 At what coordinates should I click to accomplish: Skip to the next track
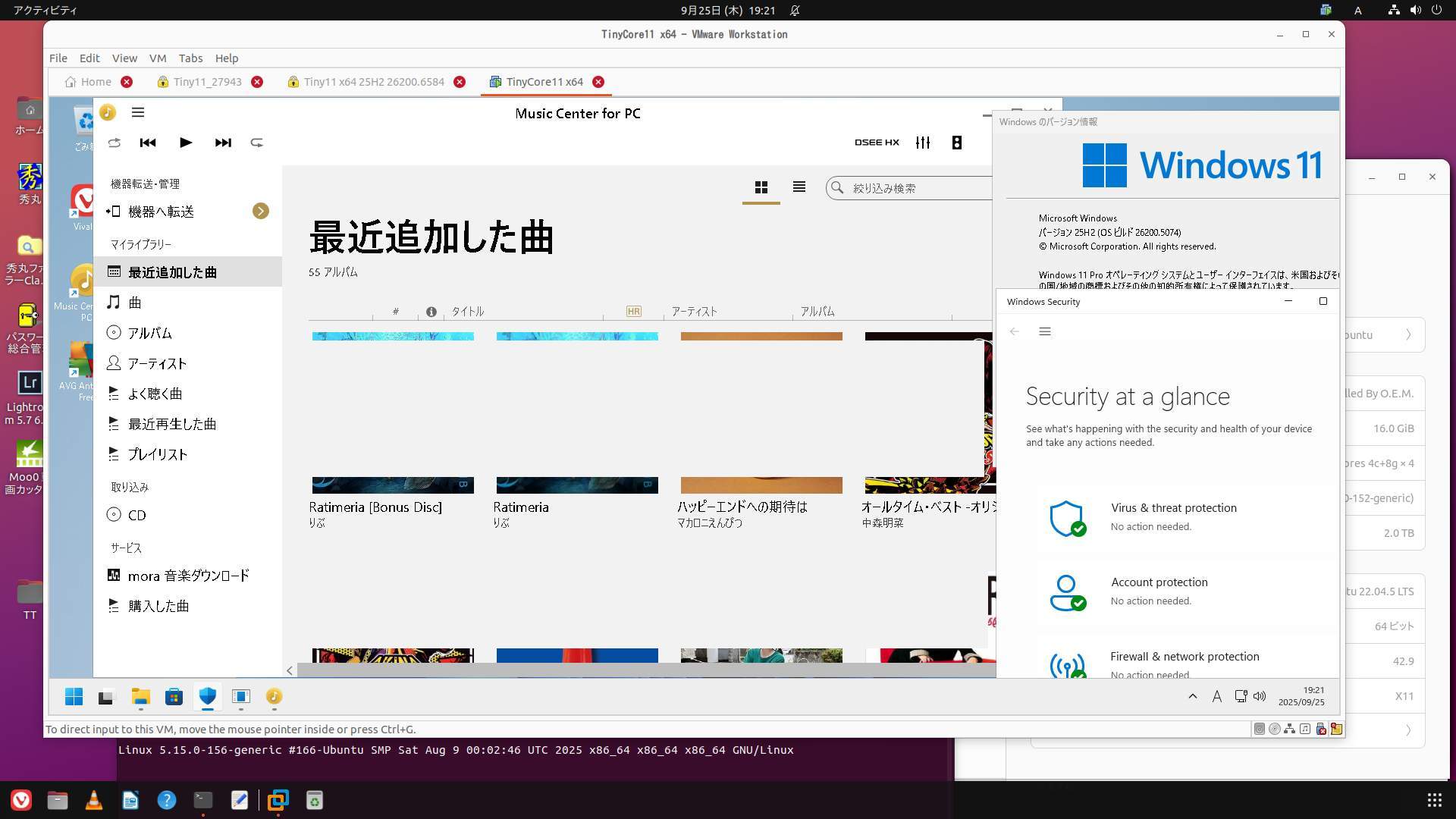coord(222,143)
